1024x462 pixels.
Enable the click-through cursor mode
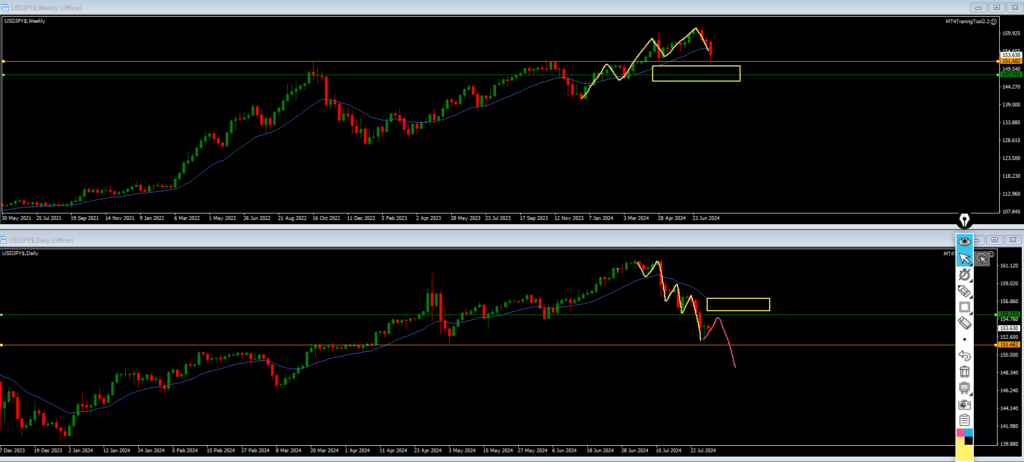[984, 259]
